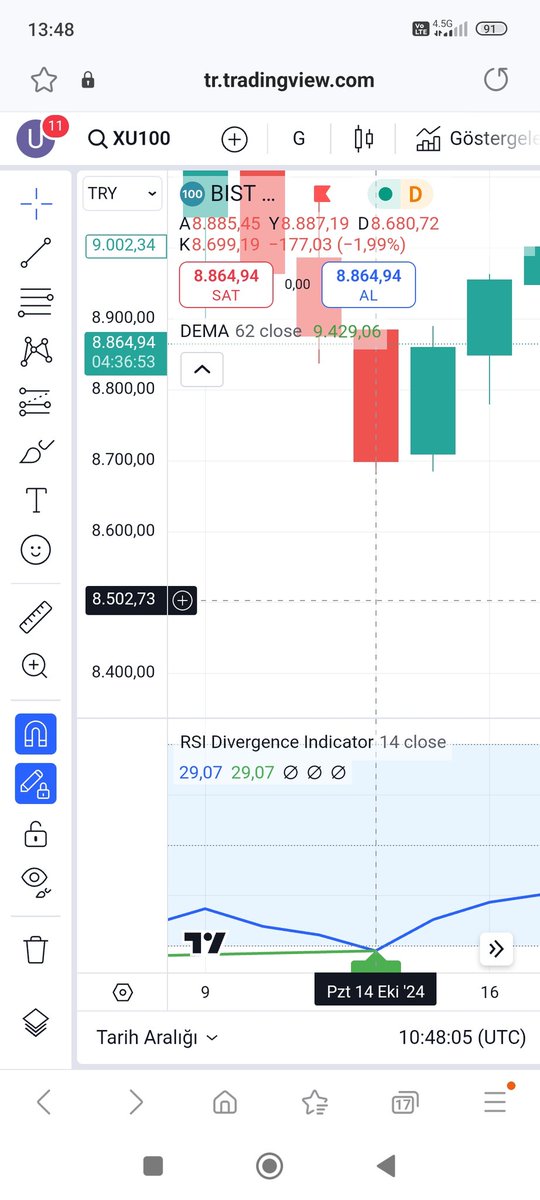540x1200 pixels.
Task: Activate the zoom in tool
Action: point(36,666)
